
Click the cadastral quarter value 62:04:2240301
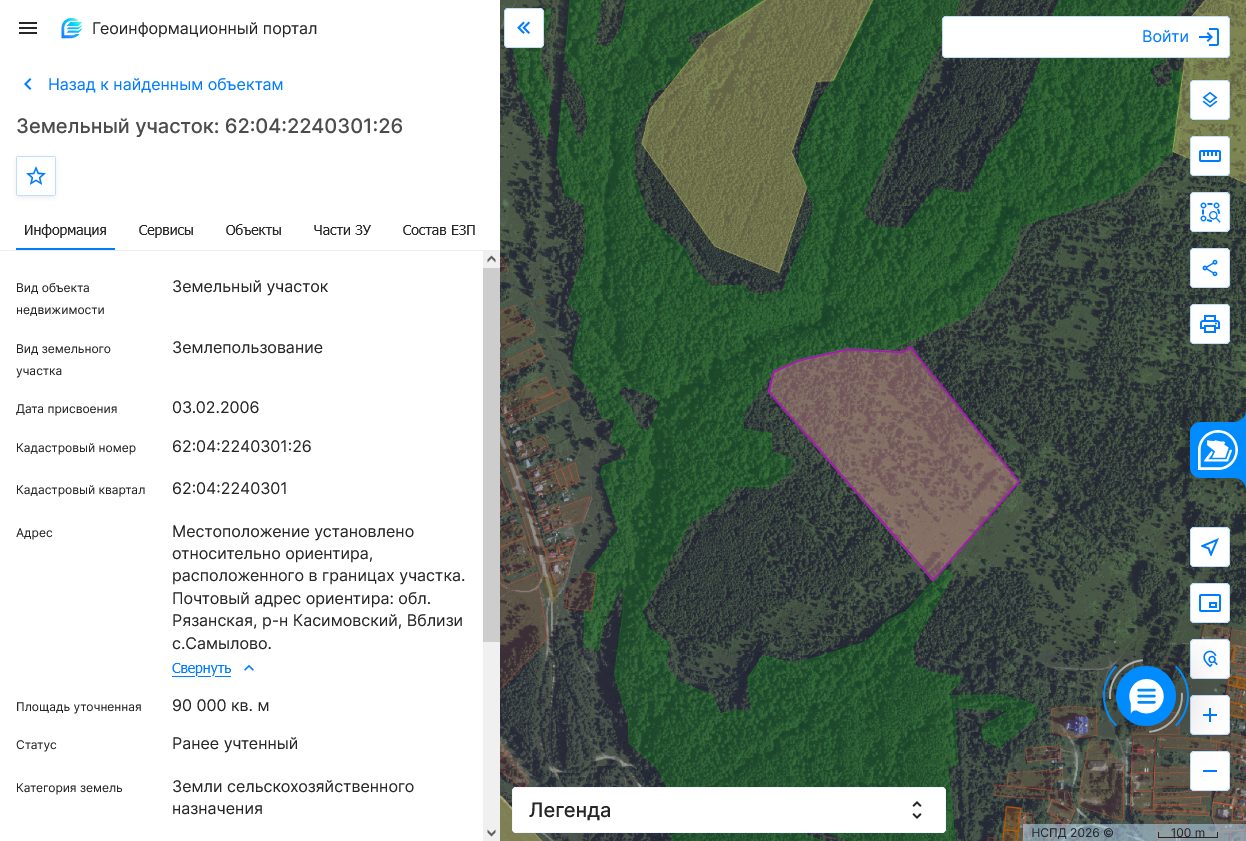pos(230,489)
